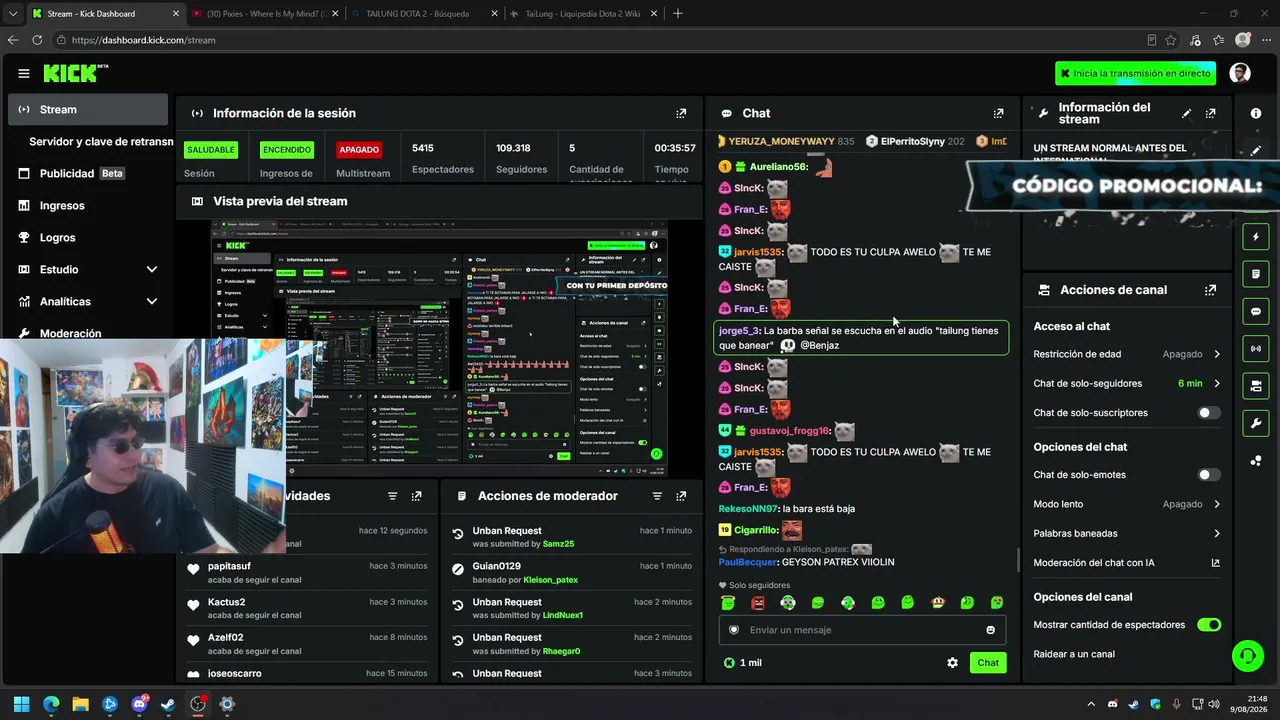Filter the activity feed list
Image resolution: width=1280 pixels, height=720 pixels.
(392, 496)
